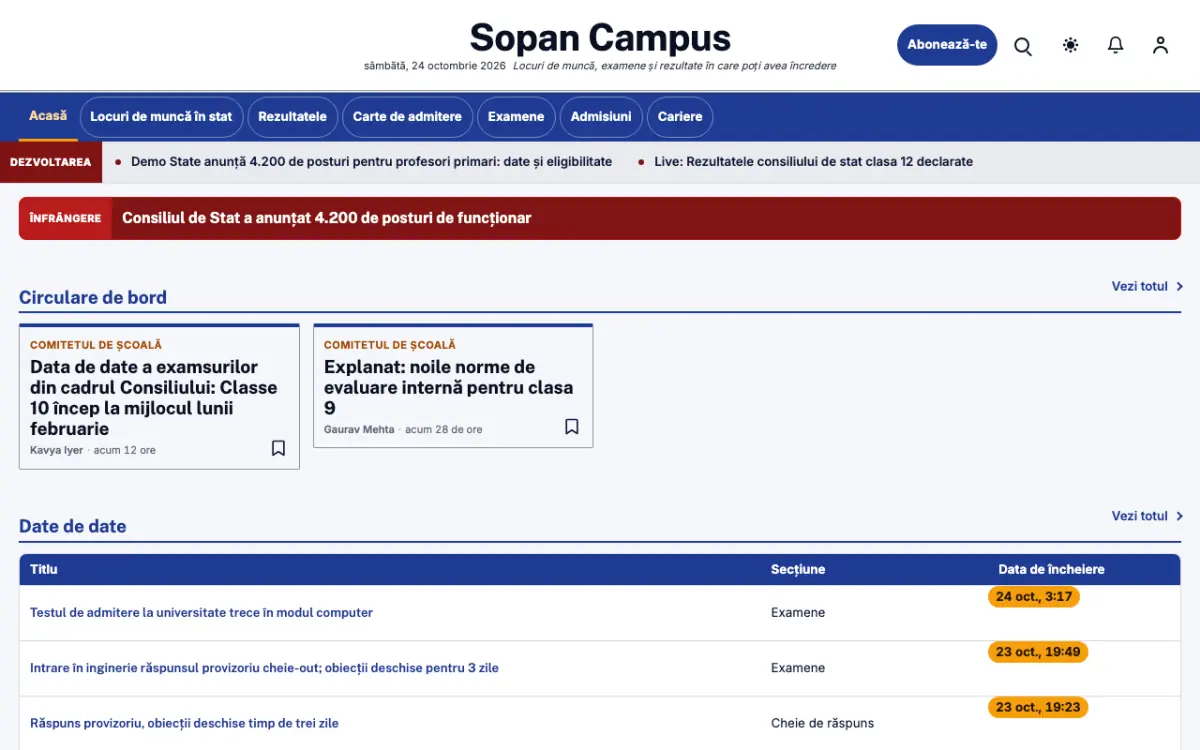Open notifications bell icon
1200x750 pixels.
point(1116,45)
